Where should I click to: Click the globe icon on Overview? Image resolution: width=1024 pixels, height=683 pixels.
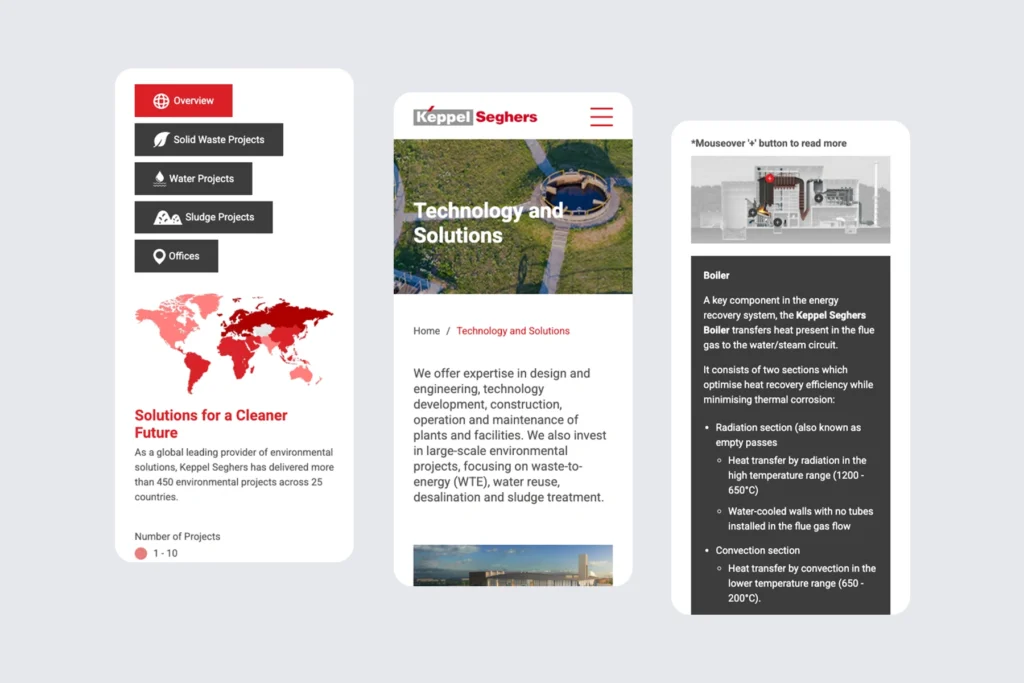coord(161,101)
